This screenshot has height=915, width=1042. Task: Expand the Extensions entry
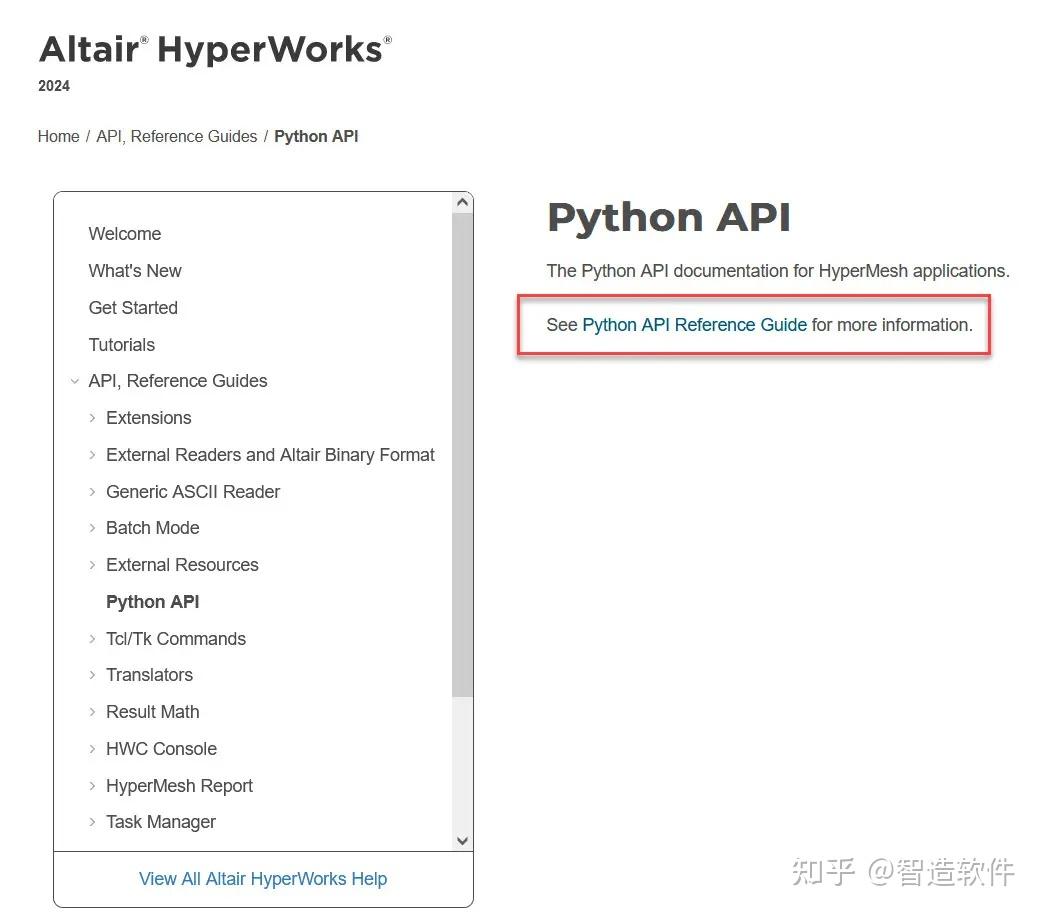pos(91,418)
